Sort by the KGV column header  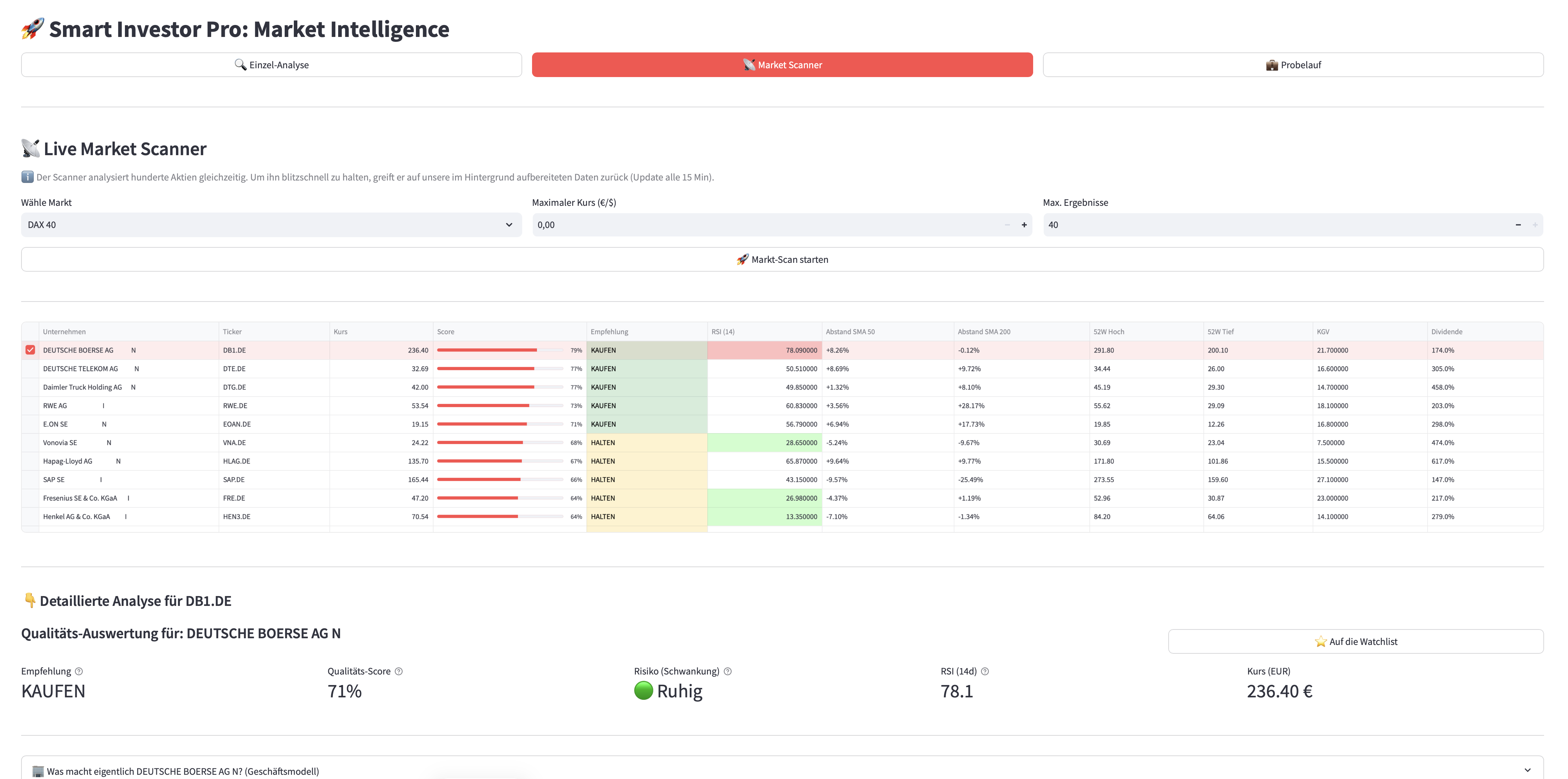pyautogui.click(x=1370, y=332)
